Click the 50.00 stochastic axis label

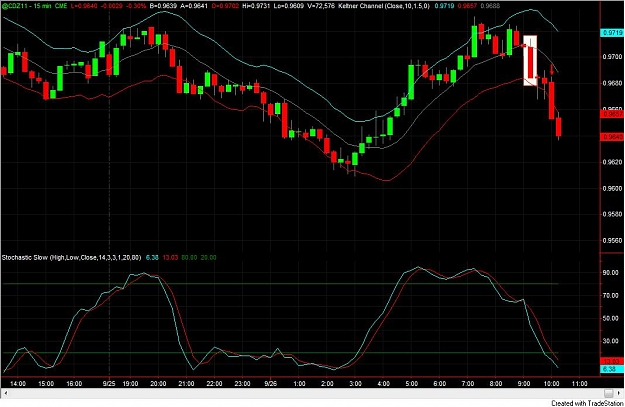click(611, 319)
